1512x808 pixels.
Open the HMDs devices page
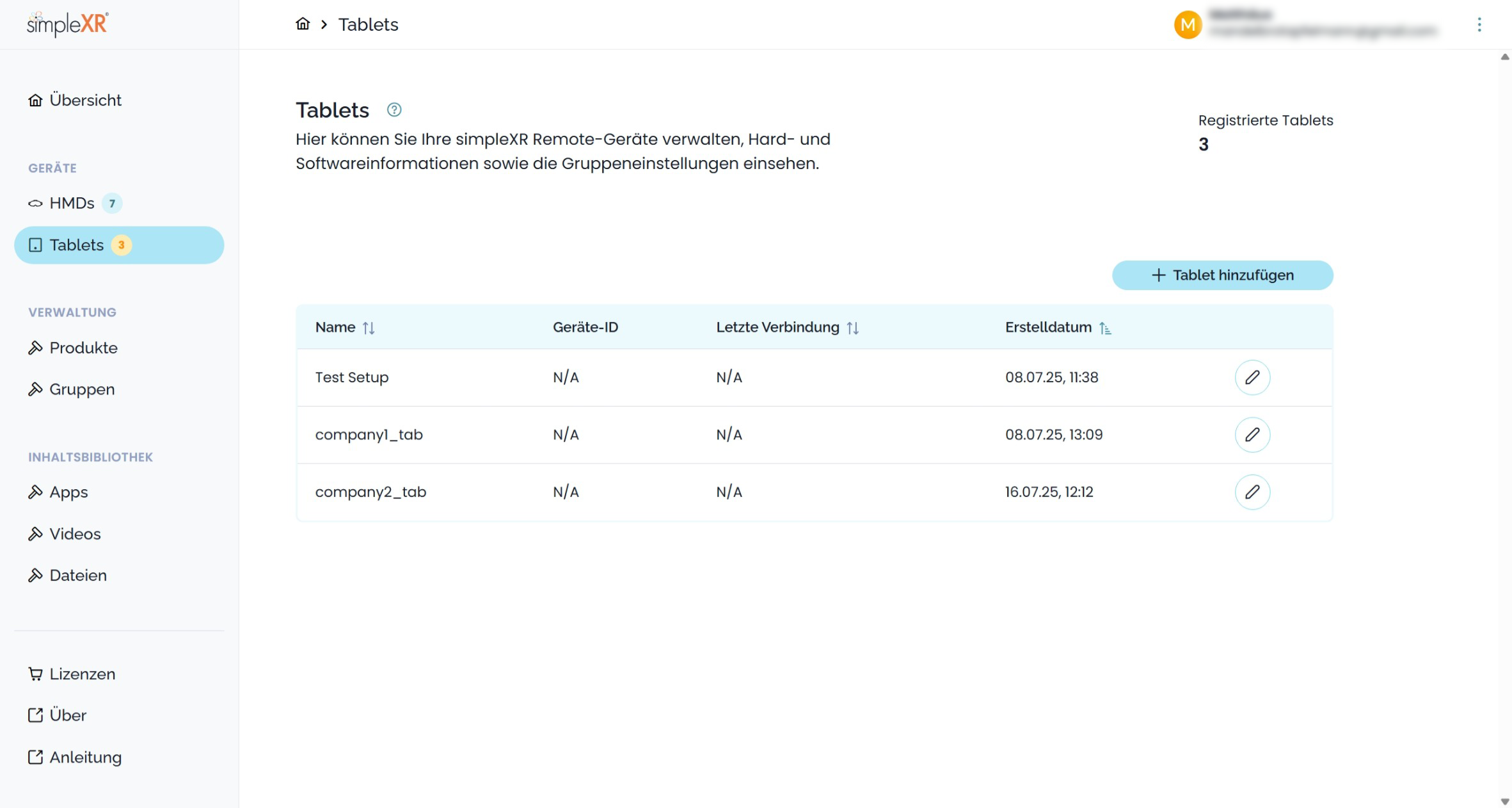pos(72,204)
